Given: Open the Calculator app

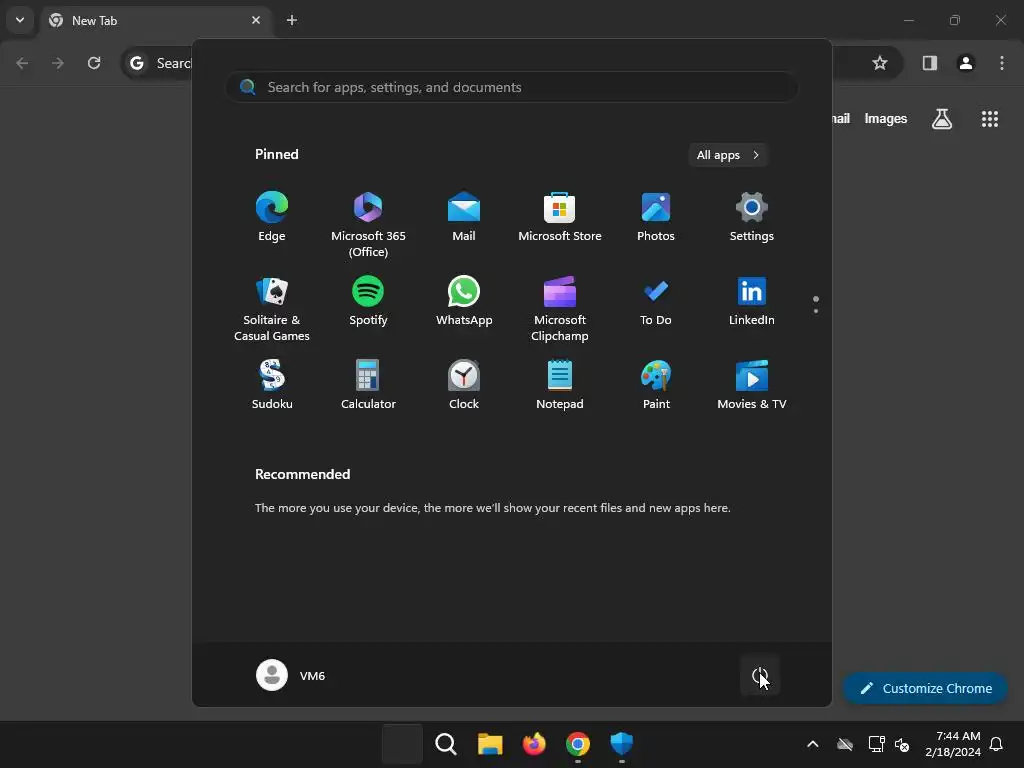Looking at the screenshot, I should [x=368, y=385].
